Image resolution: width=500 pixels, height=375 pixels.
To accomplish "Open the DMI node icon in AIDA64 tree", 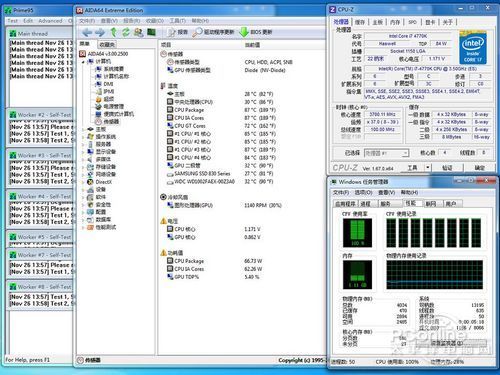I will pos(98,84).
